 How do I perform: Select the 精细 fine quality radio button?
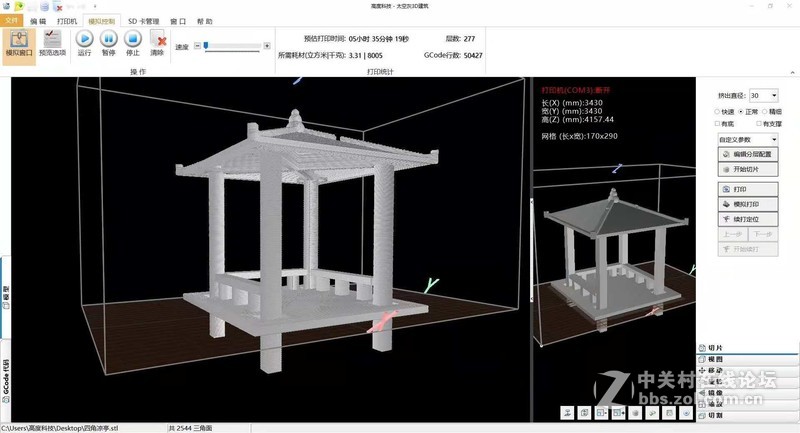(x=765, y=111)
